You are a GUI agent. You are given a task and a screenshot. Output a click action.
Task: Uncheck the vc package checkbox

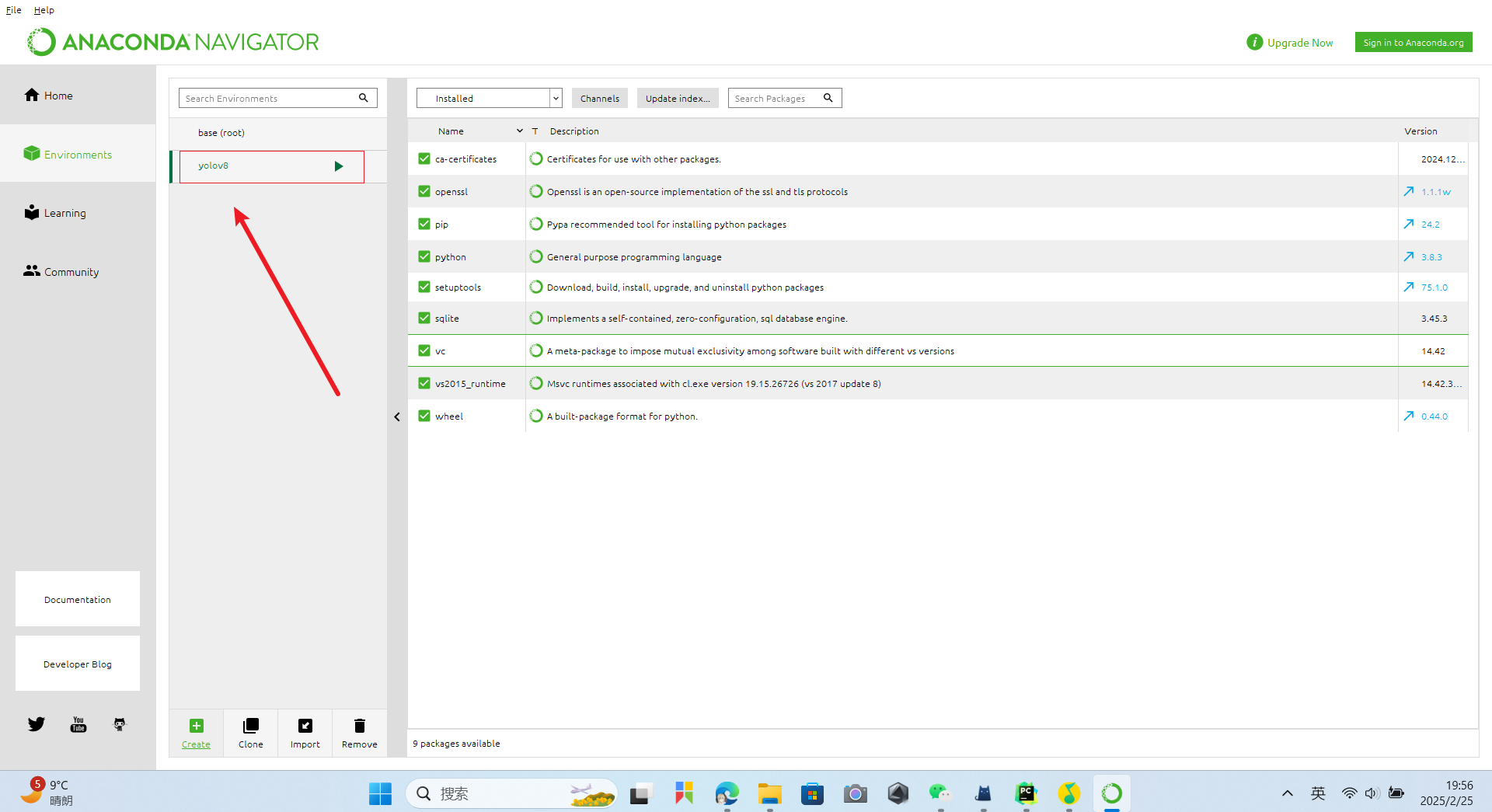pyautogui.click(x=424, y=350)
